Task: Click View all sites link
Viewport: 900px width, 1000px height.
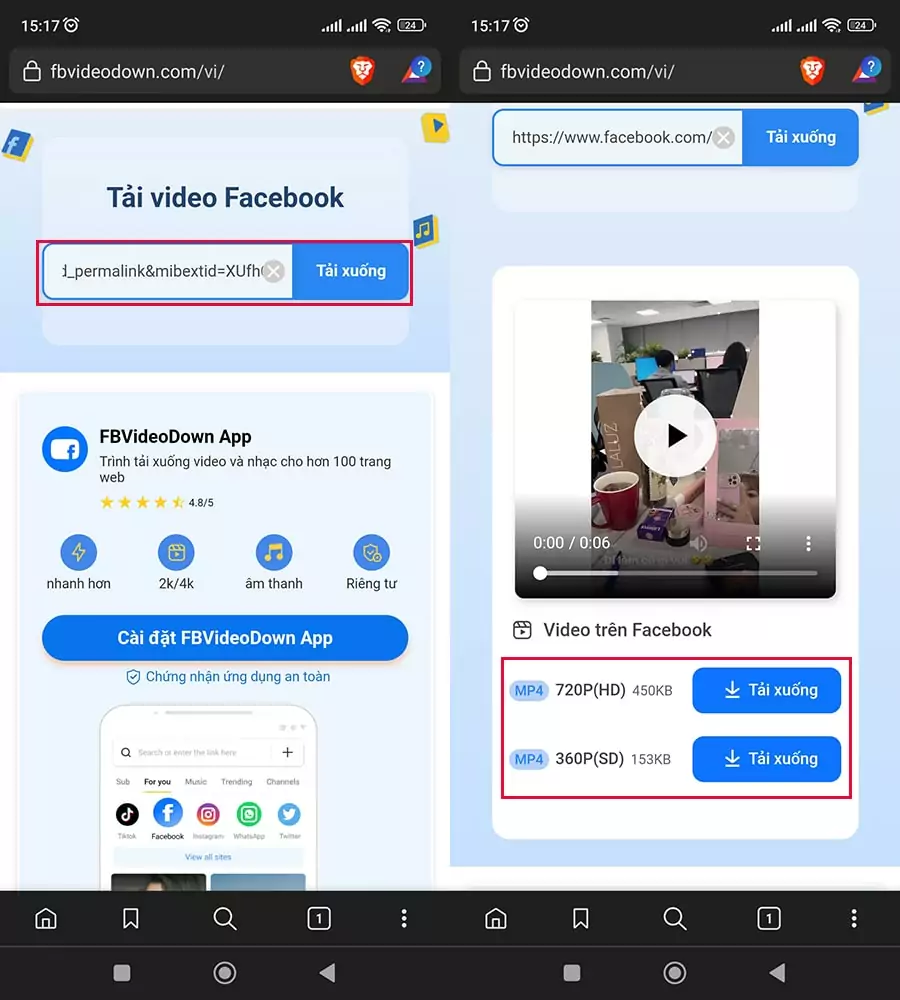Action: pos(208,857)
